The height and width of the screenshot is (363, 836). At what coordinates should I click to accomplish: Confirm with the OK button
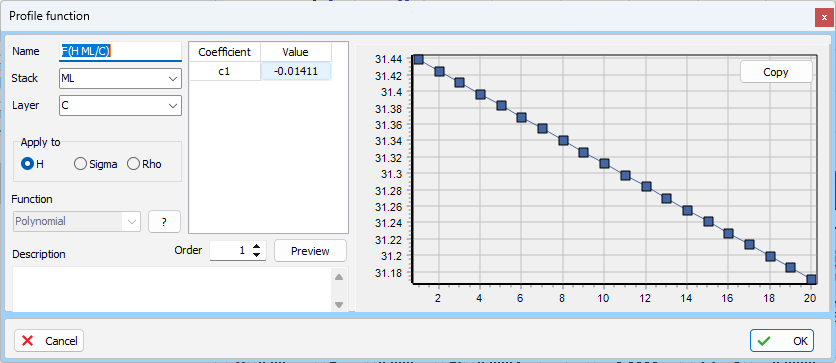tap(782, 341)
